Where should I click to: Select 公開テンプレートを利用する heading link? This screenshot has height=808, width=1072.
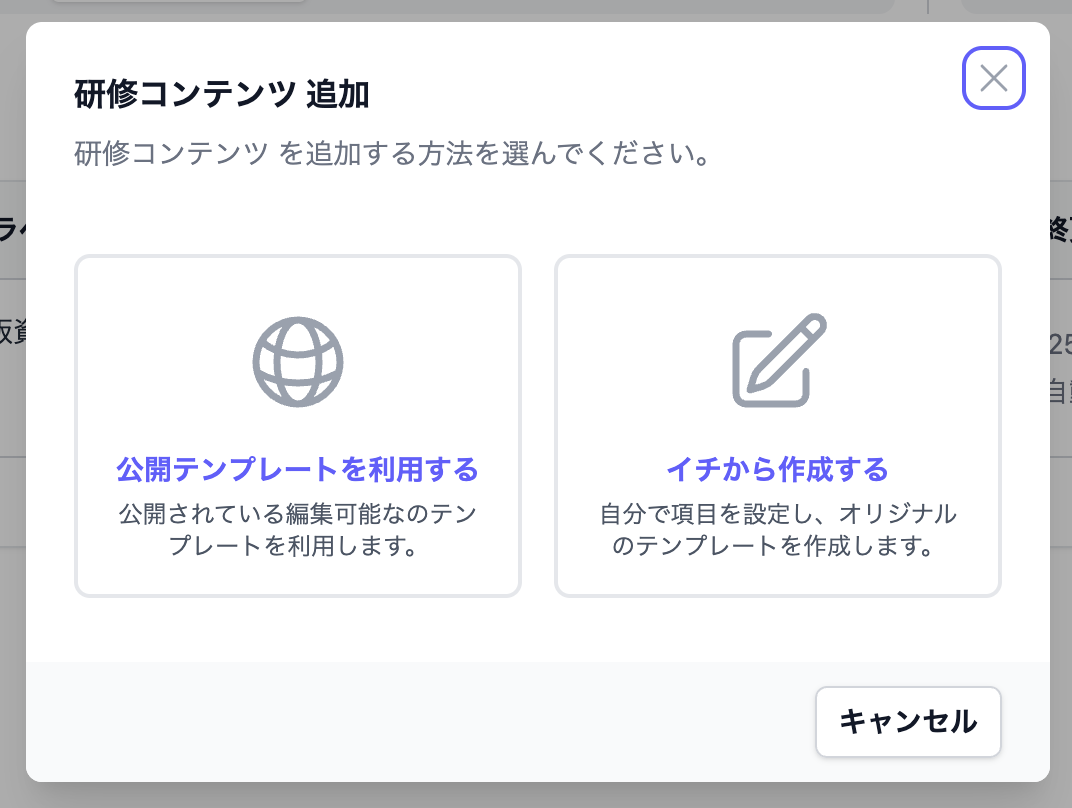[297, 470]
